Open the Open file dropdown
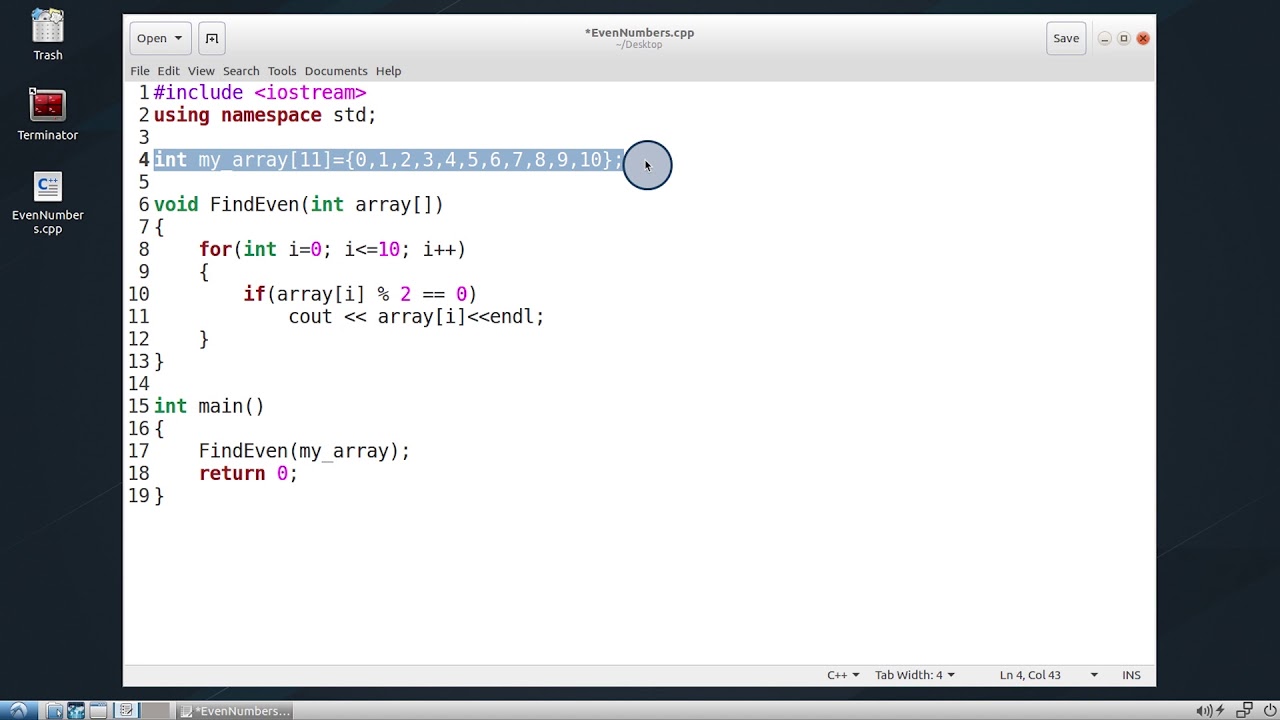The height and width of the screenshot is (720, 1280). pos(160,38)
